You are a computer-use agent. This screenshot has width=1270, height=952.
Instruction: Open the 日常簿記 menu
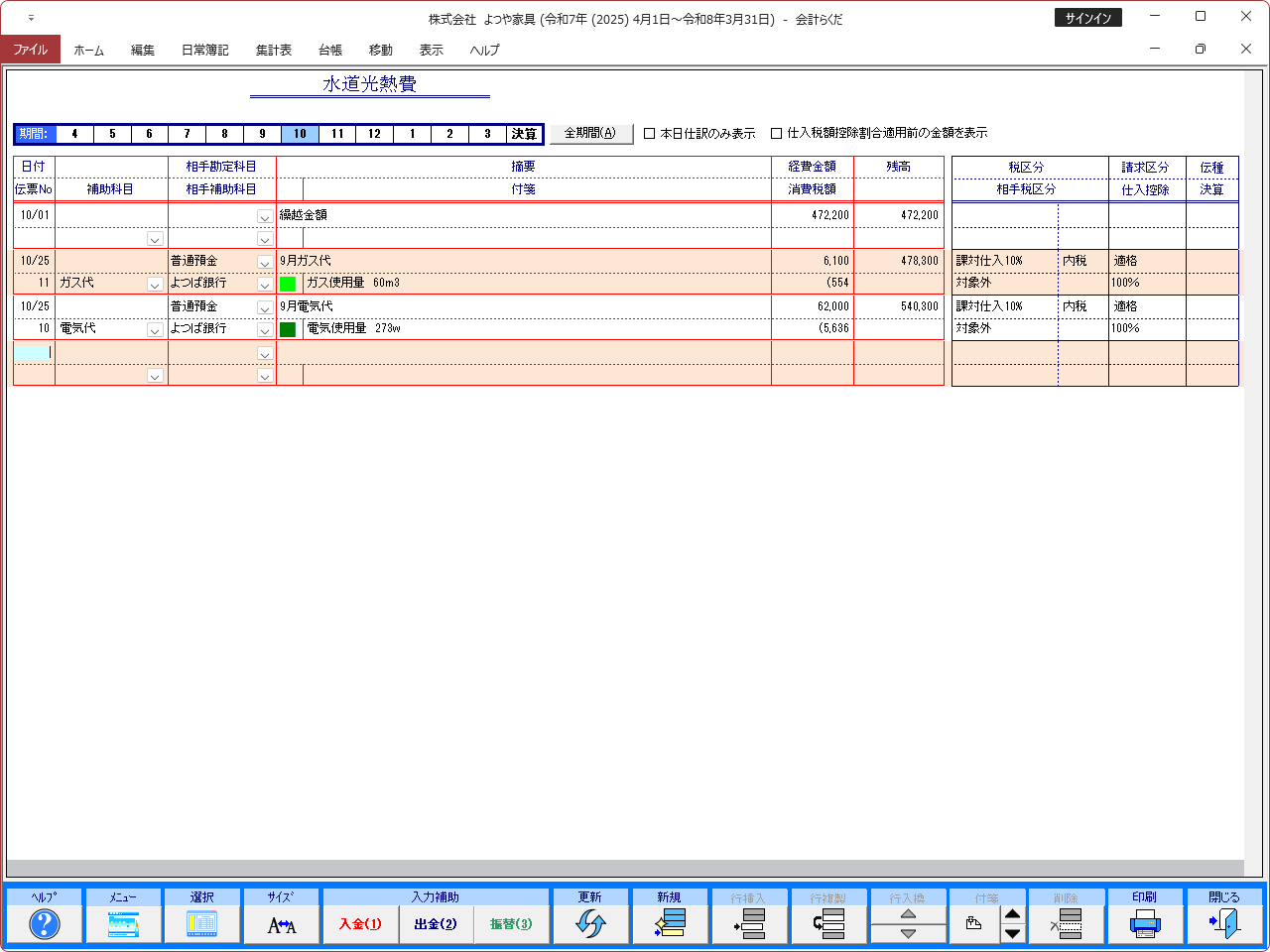(204, 50)
